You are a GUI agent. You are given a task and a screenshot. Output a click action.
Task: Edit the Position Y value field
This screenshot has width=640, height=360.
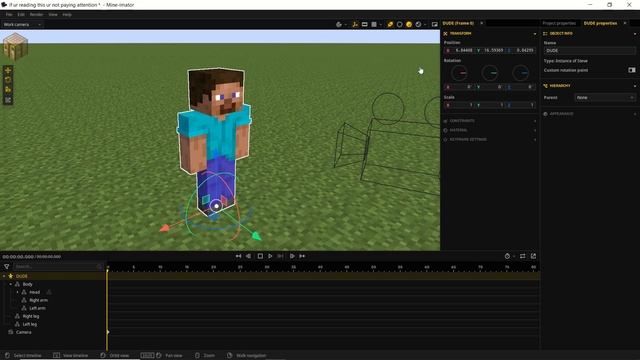(x=490, y=50)
